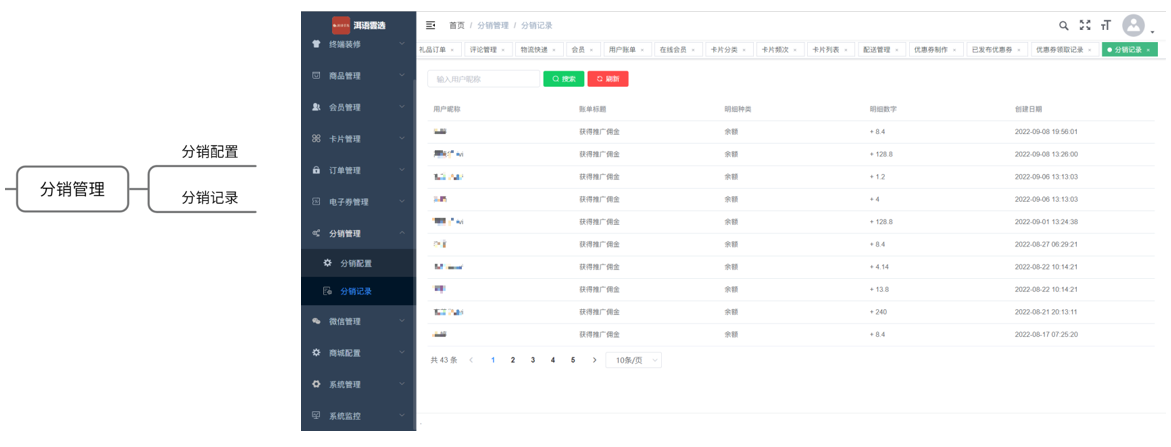The width and height of the screenshot is (1171, 447).
Task: Close the 评论管理 tab with its x
Action: (503, 50)
